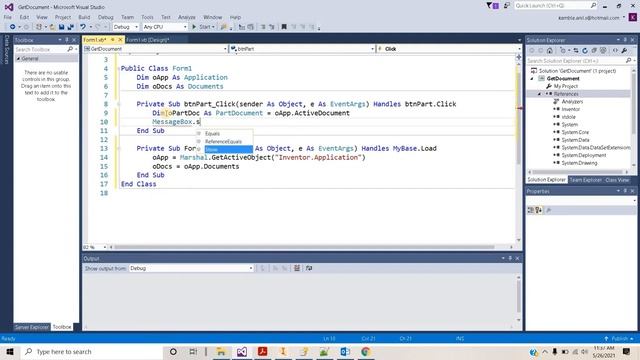Click the Navigate Backward circle arrow icon
640x360 pixels.
point(12,27)
